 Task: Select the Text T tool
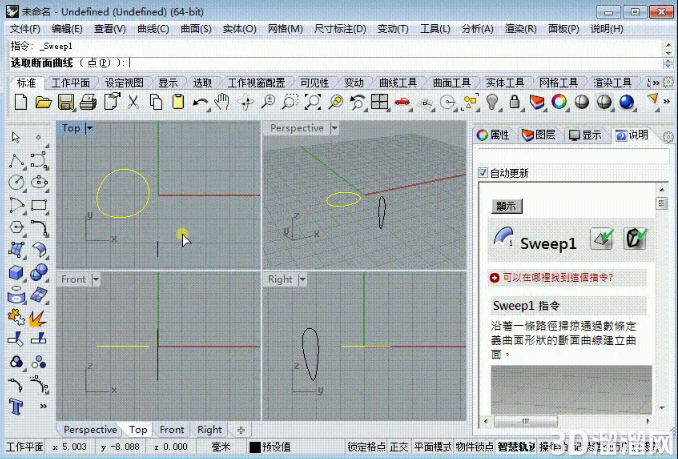click(x=16, y=407)
